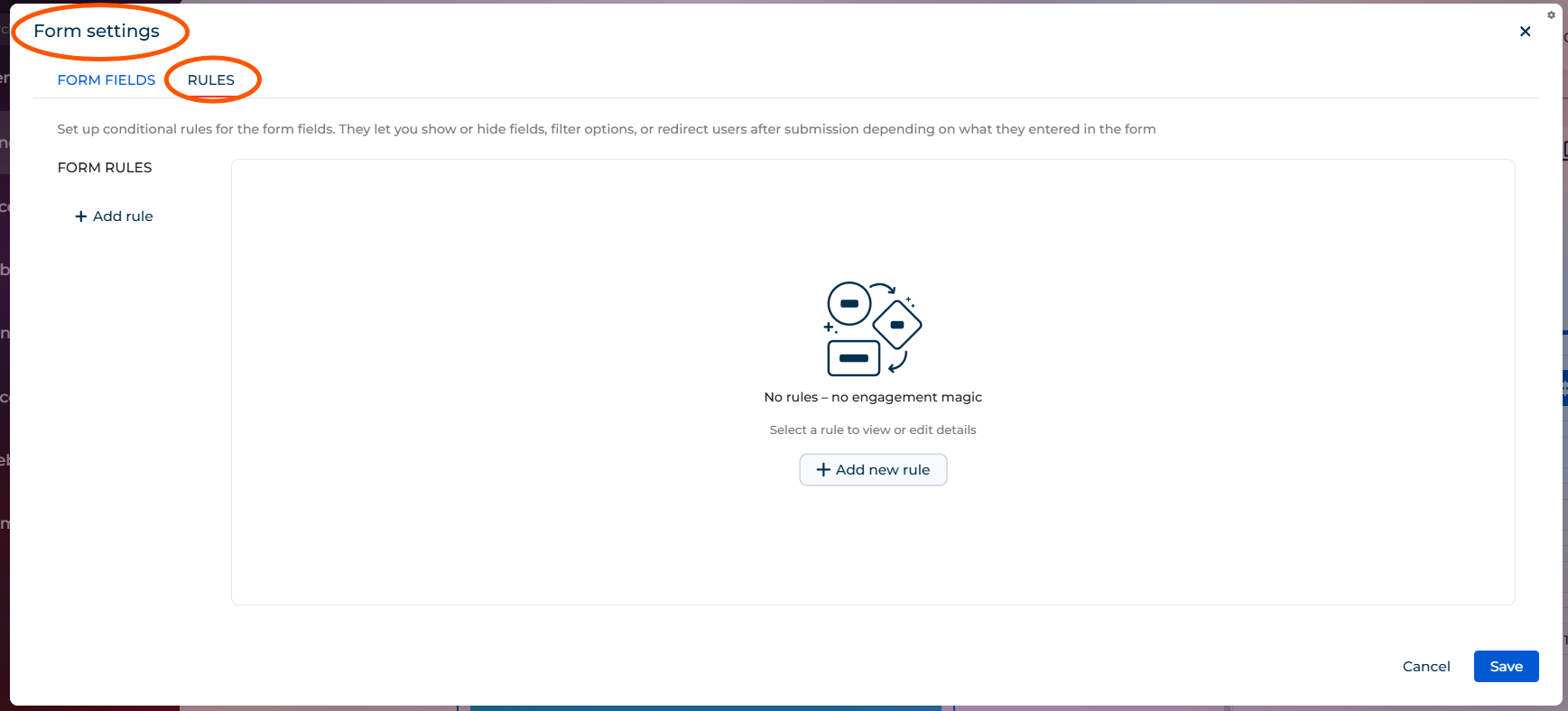Image resolution: width=1568 pixels, height=711 pixels.
Task: Click the plus icon beside Add rule
Action: pos(81,217)
